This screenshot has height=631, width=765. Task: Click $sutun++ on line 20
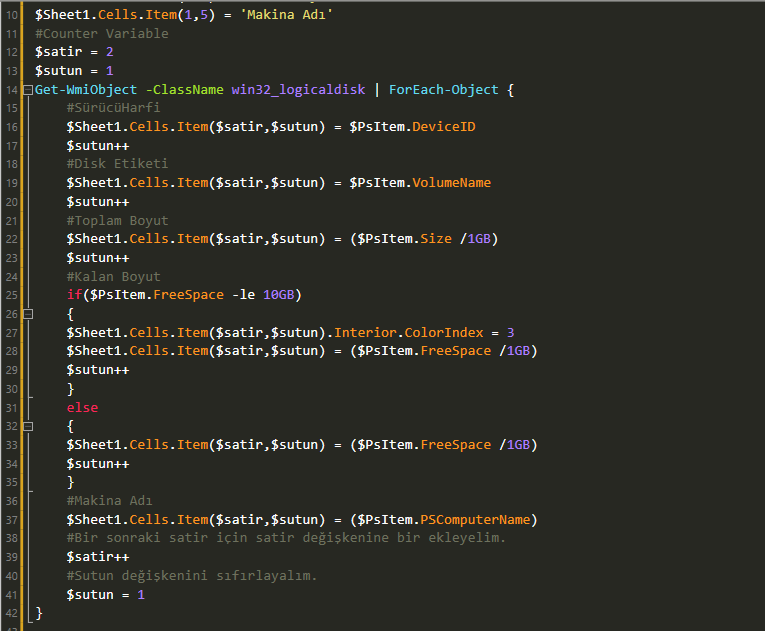(98, 202)
